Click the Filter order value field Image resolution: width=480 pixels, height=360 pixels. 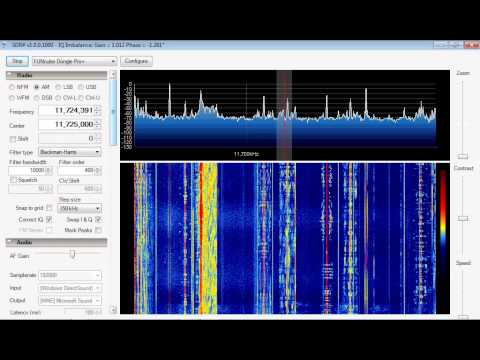(76, 170)
